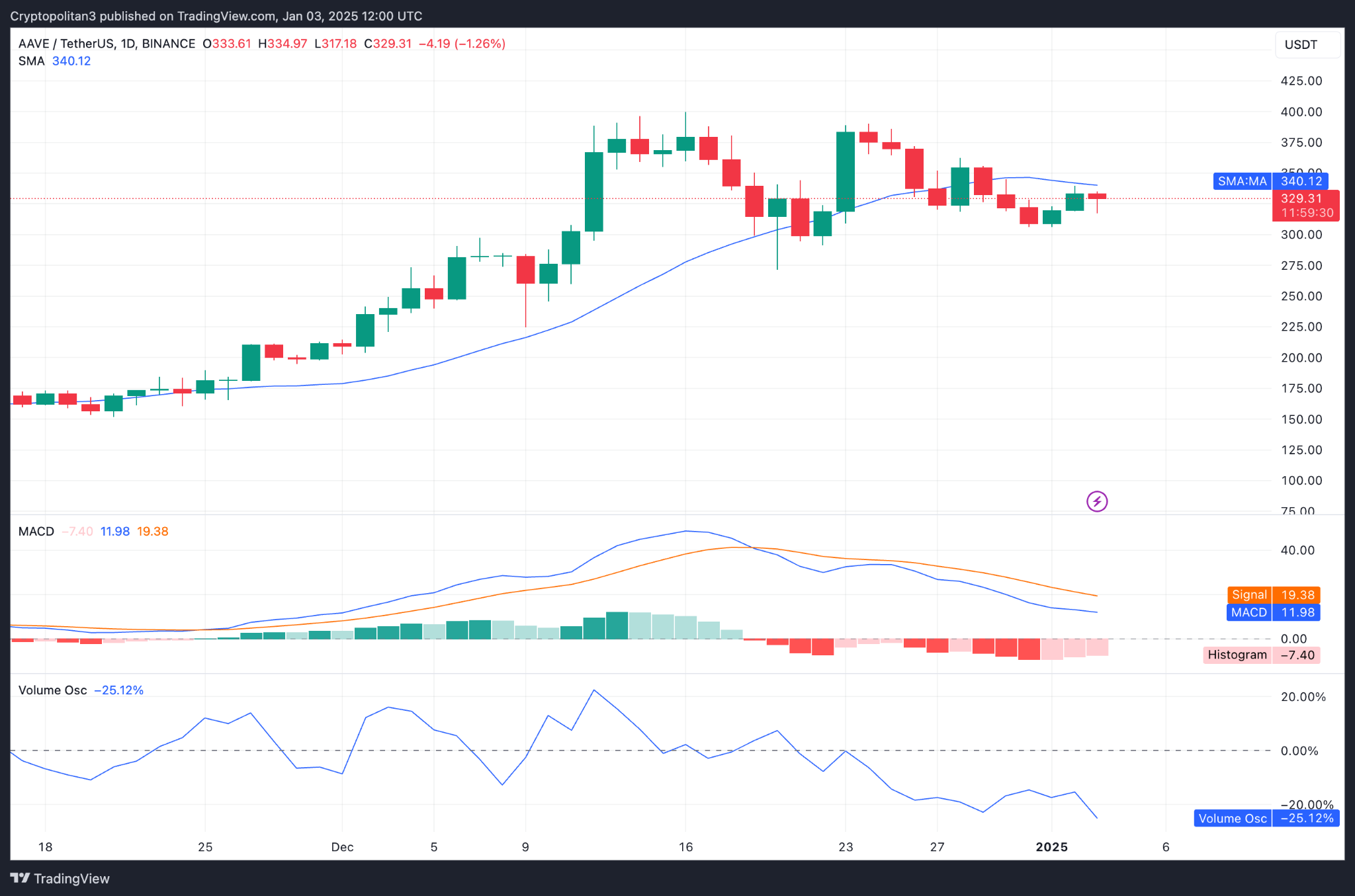This screenshot has width=1355, height=896.
Task: Click the MACD legend value 19.38
Action: pyautogui.click(x=153, y=532)
